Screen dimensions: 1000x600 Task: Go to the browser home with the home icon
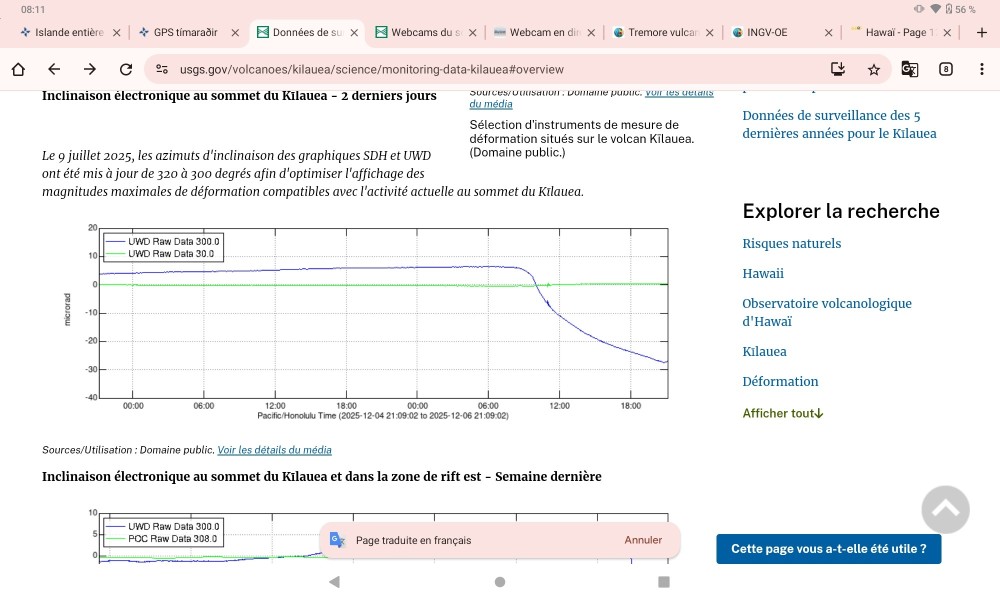coord(17,69)
